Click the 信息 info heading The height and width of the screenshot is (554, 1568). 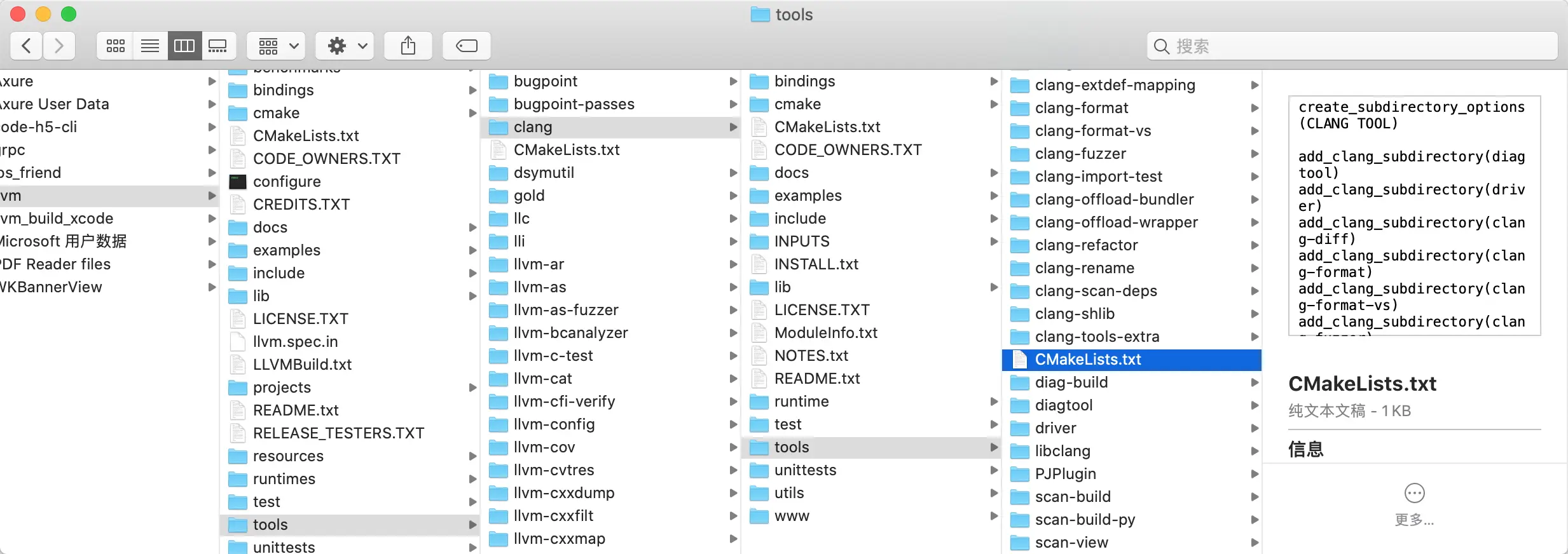point(1306,449)
